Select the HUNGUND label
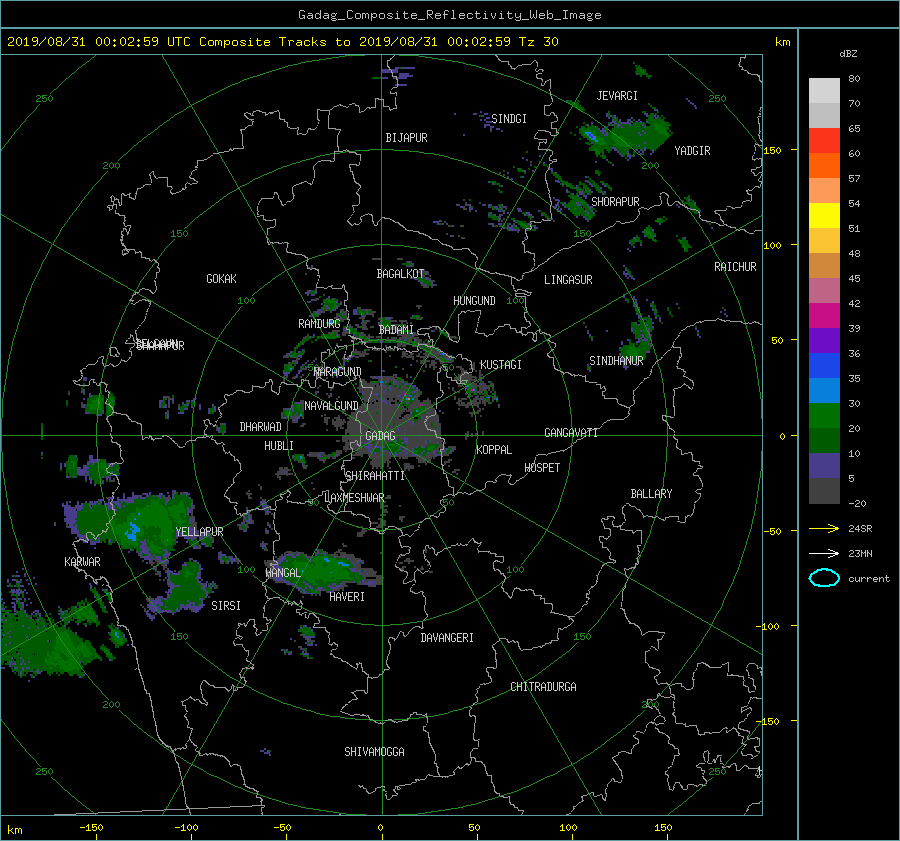The width and height of the screenshot is (900, 841). (x=474, y=301)
